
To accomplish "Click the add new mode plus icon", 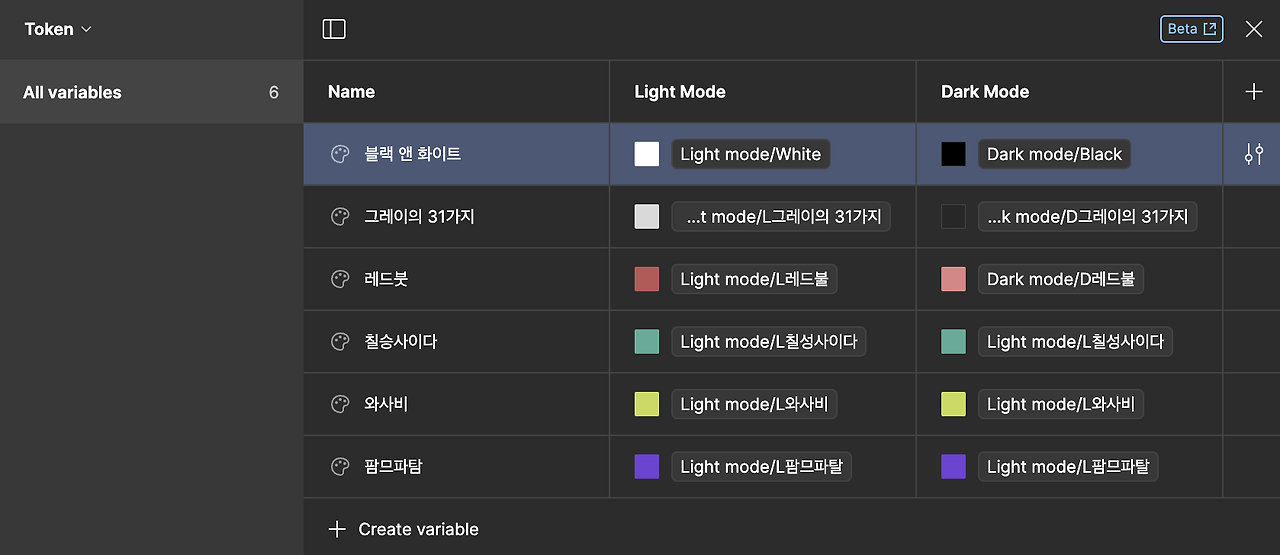I will click(x=1253, y=92).
